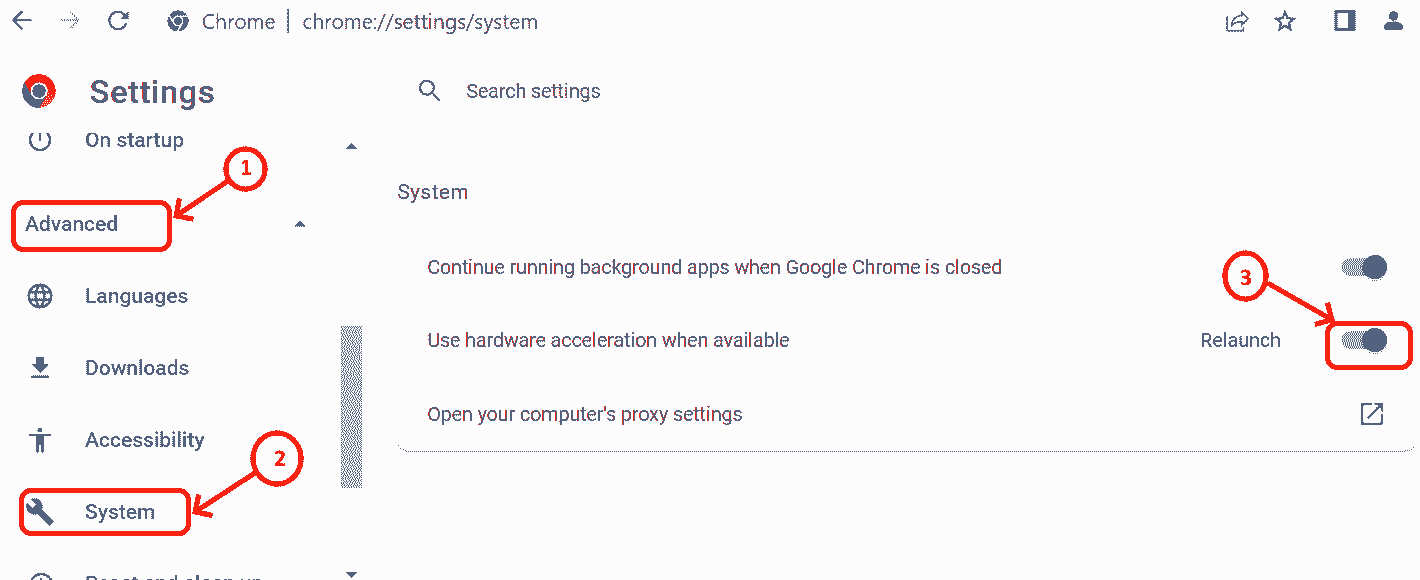Click inside the Search settings field
Image resolution: width=1420 pixels, height=580 pixels.
click(x=533, y=90)
